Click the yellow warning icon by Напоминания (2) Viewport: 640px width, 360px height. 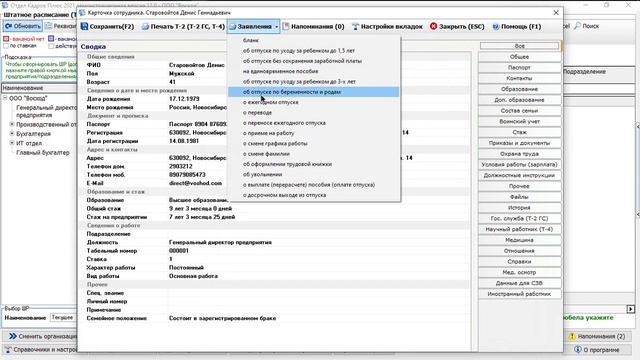(572, 336)
